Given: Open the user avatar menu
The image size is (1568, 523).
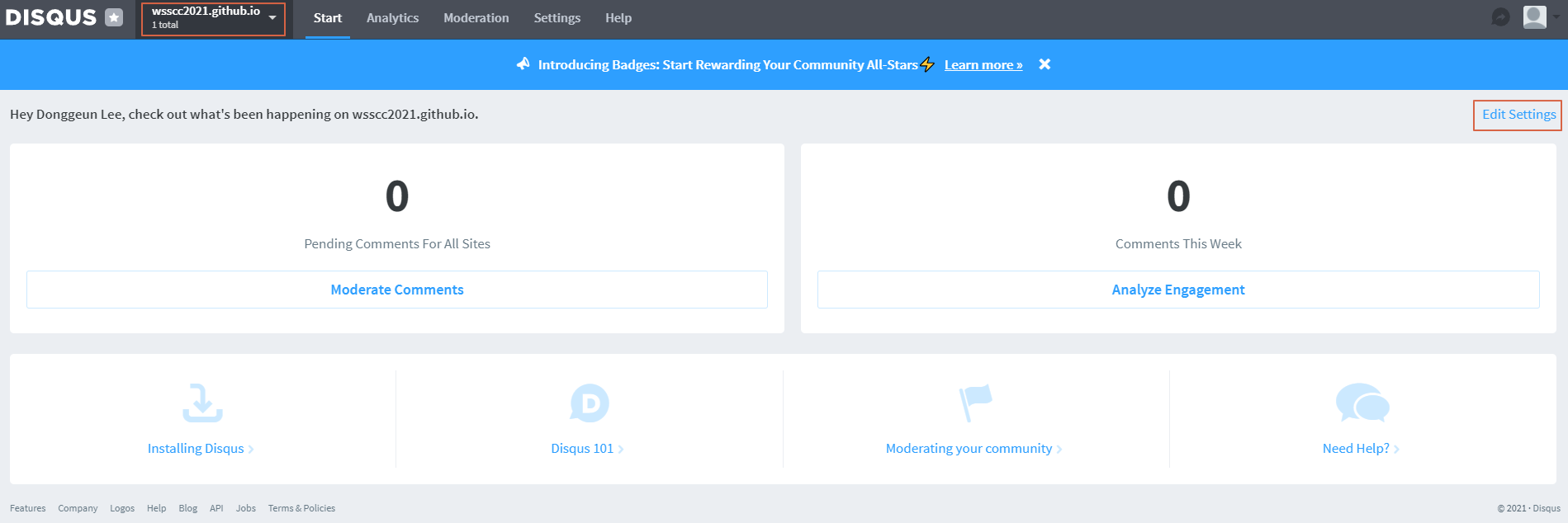Looking at the screenshot, I should click(1535, 17).
